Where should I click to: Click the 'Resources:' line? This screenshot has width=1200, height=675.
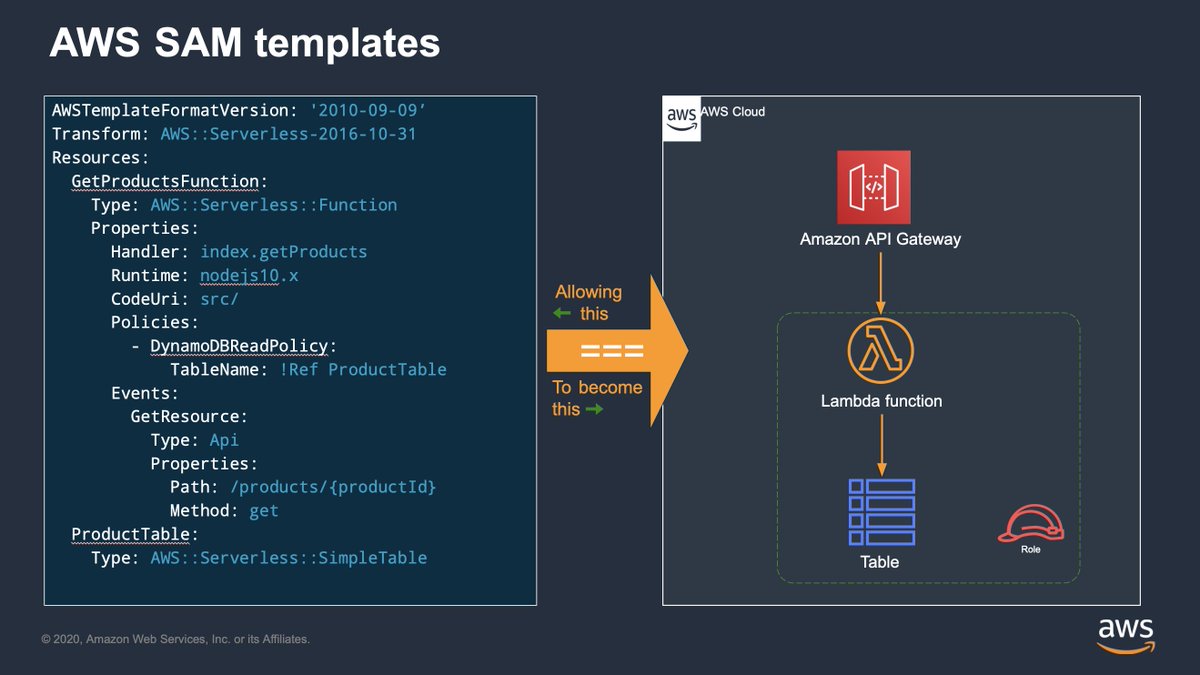(101, 158)
